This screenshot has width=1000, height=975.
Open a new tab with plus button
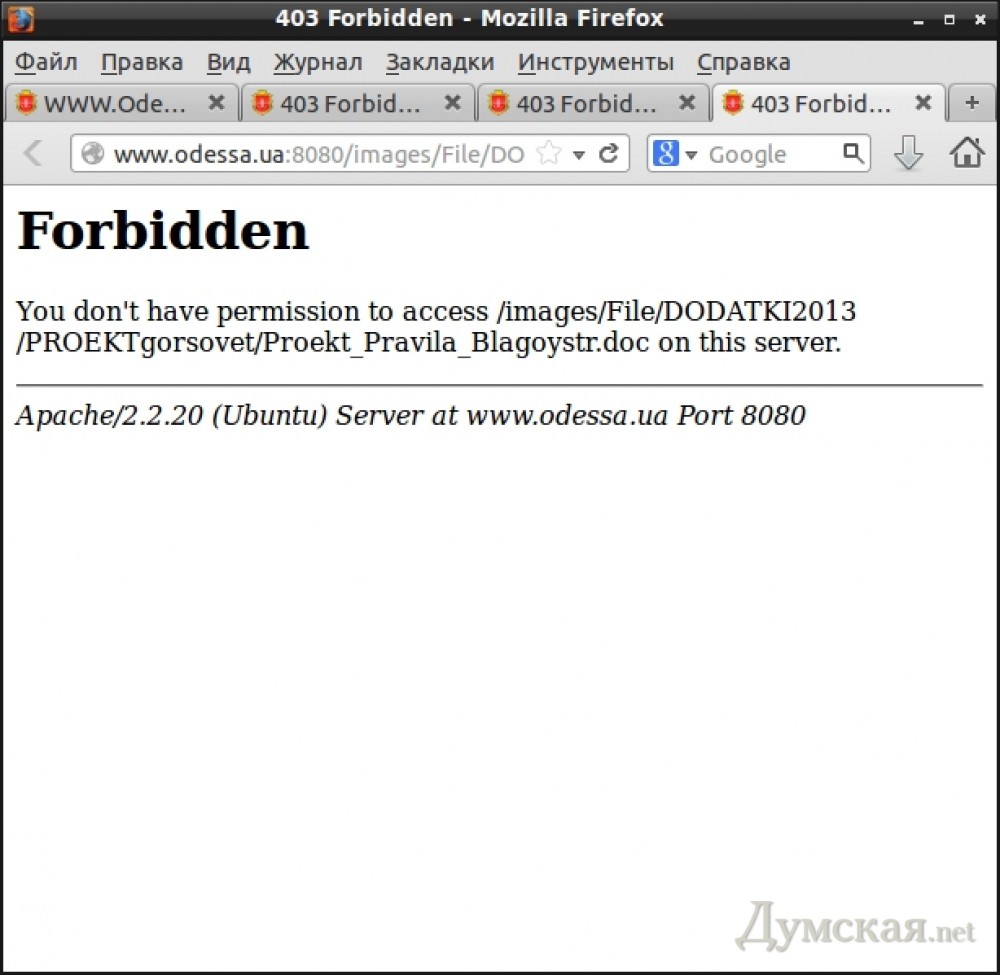pyautogui.click(x=971, y=103)
